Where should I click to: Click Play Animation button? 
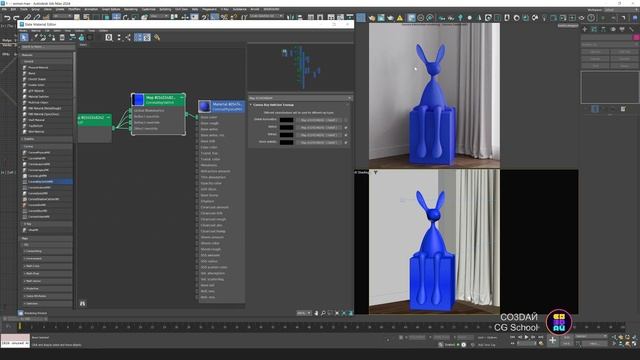(x=526, y=337)
